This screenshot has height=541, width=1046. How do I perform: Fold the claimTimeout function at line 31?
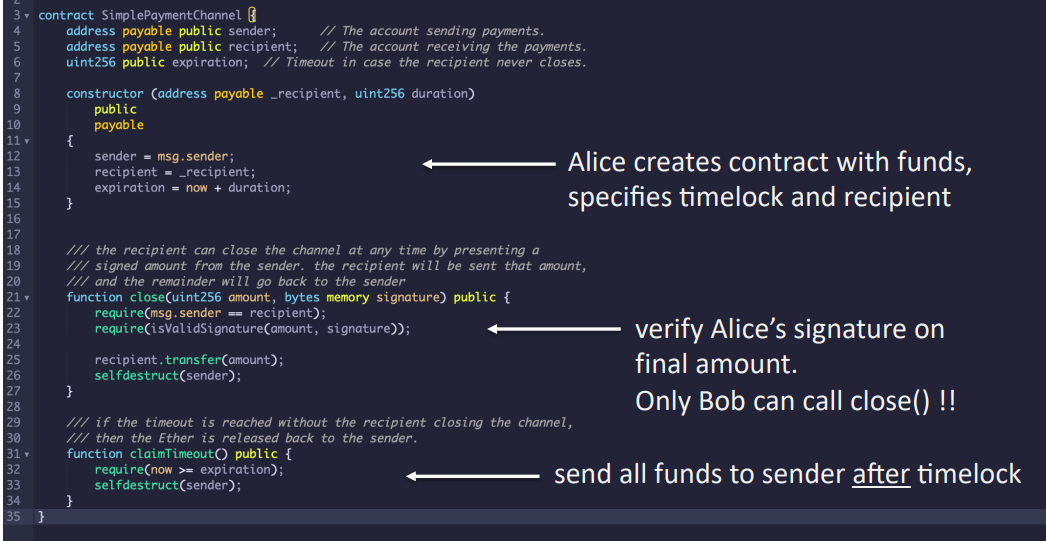[x=27, y=454]
